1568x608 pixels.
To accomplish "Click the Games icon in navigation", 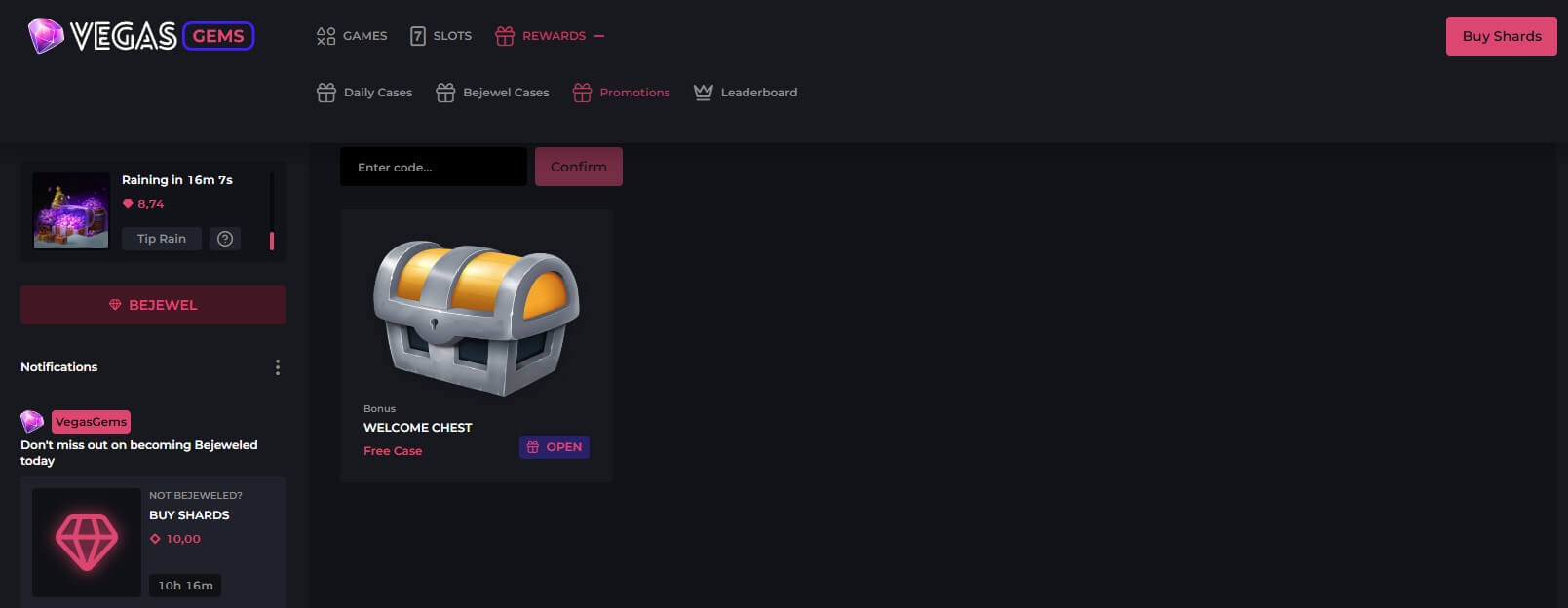I will click(326, 36).
